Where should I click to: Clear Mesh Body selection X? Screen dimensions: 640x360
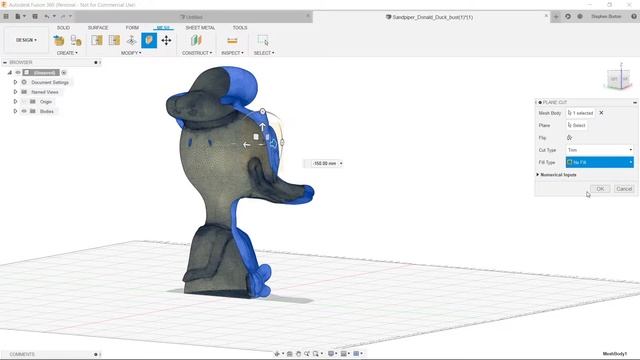coord(601,113)
